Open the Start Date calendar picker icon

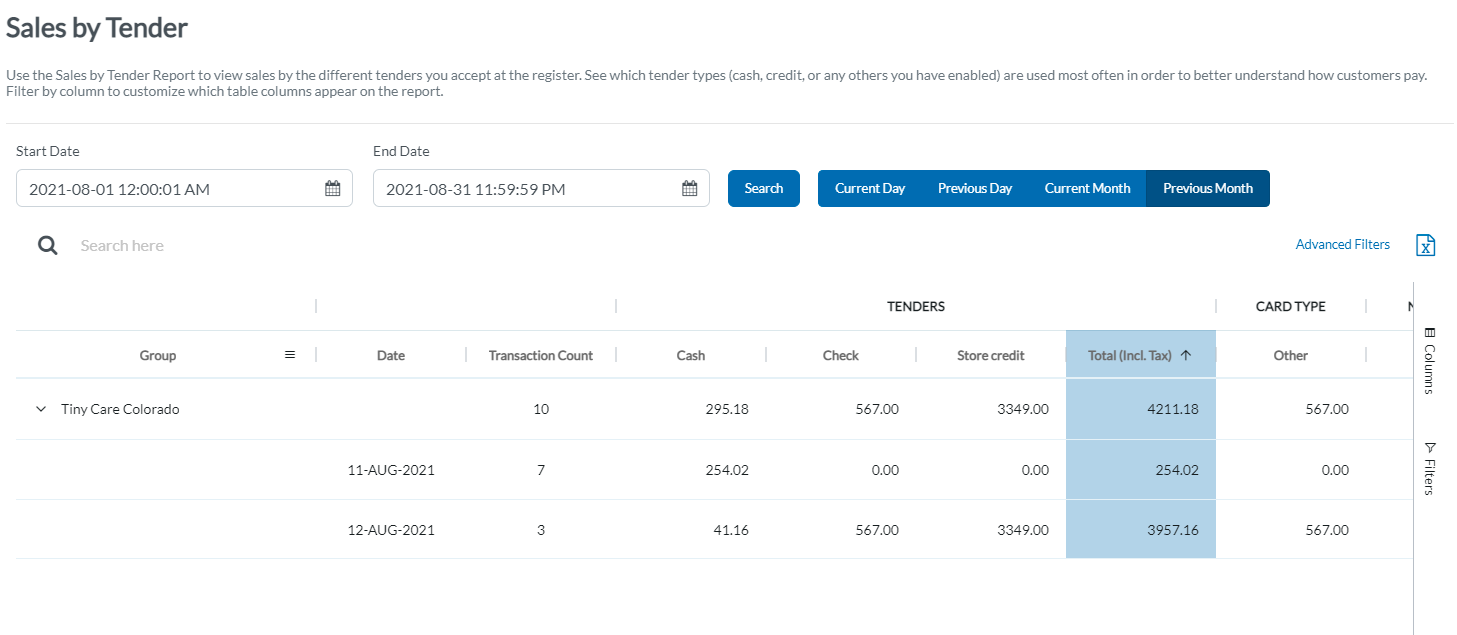click(x=333, y=188)
